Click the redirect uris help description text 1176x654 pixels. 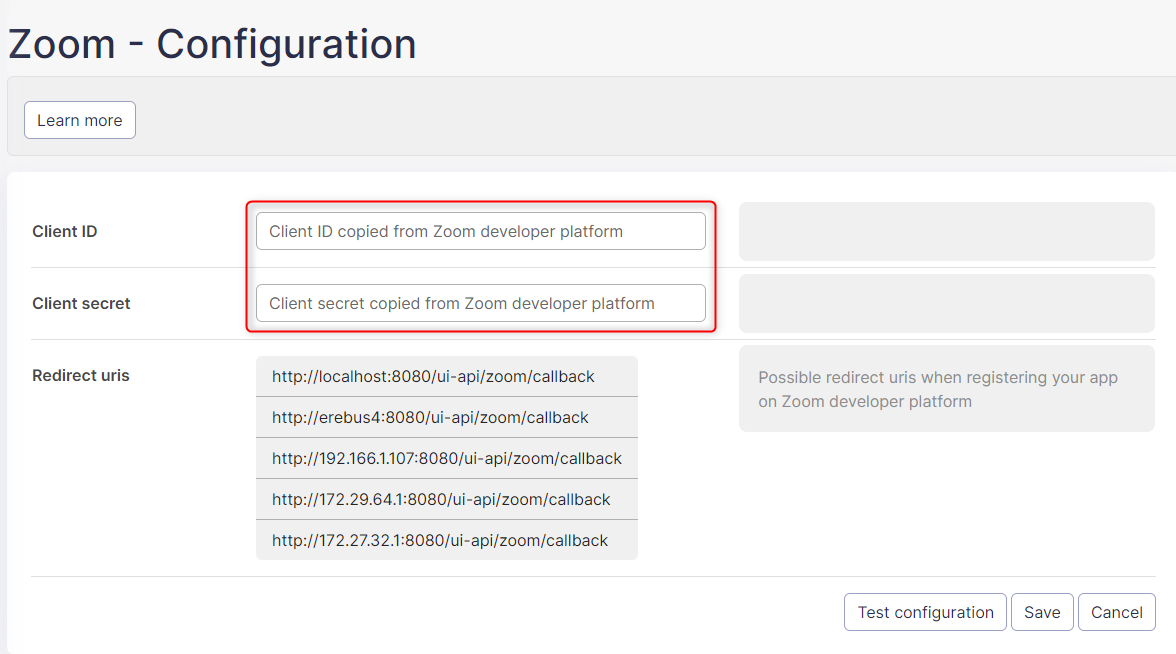coord(938,390)
